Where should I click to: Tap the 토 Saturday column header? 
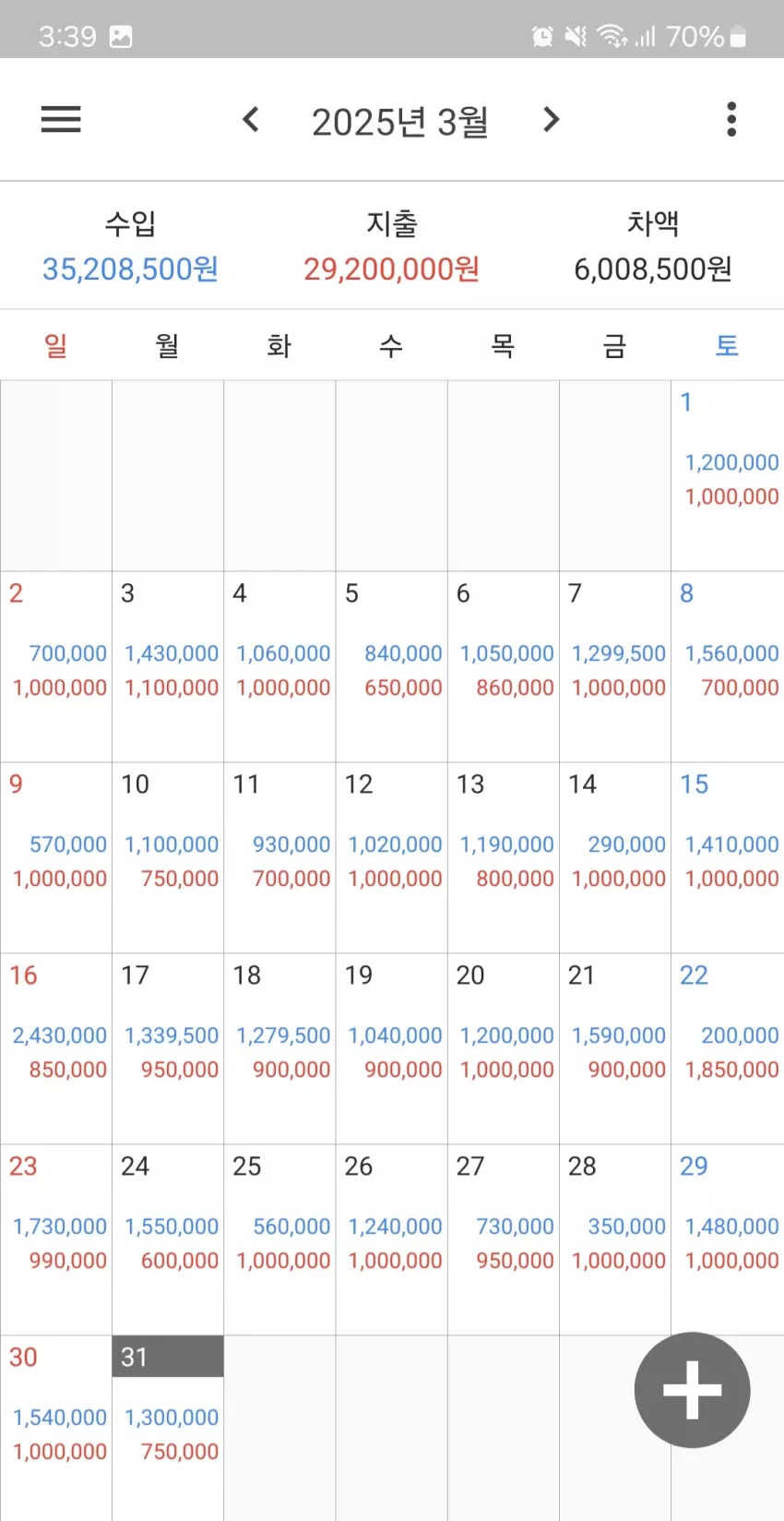coord(727,345)
